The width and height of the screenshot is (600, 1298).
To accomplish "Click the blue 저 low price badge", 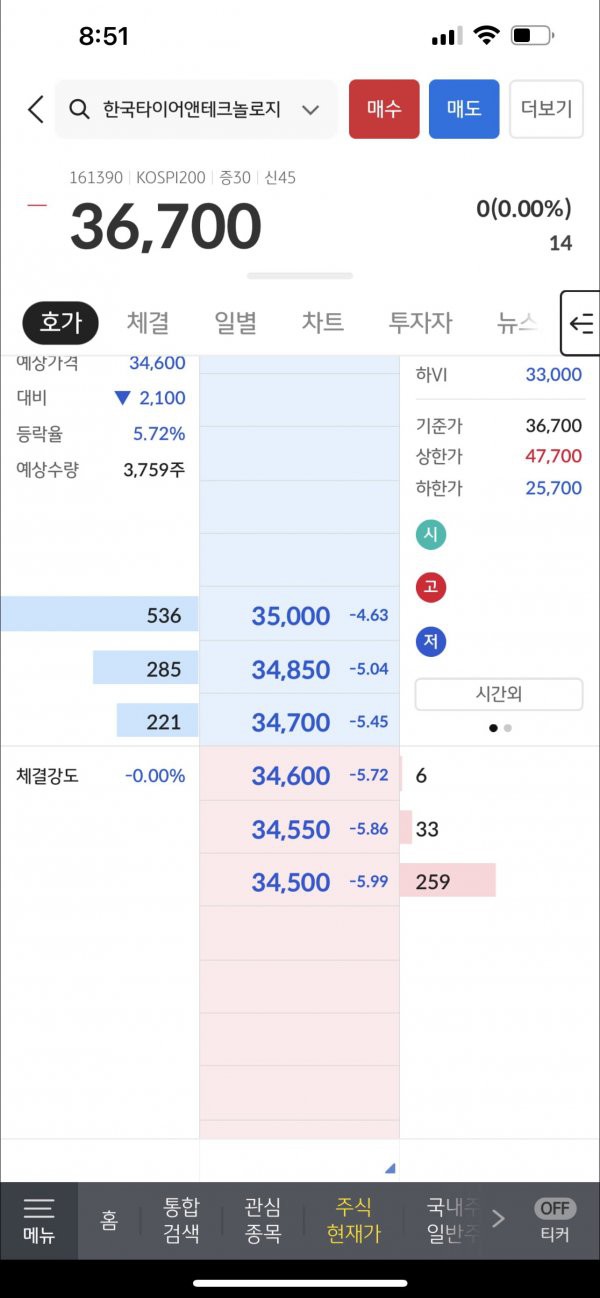I will 430,642.
